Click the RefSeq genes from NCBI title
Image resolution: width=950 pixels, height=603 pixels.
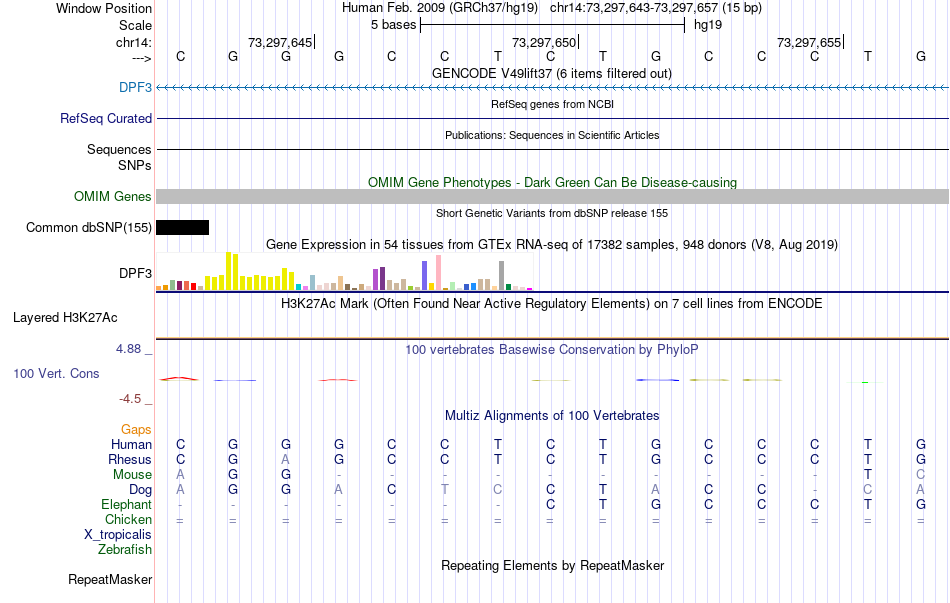[553, 104]
